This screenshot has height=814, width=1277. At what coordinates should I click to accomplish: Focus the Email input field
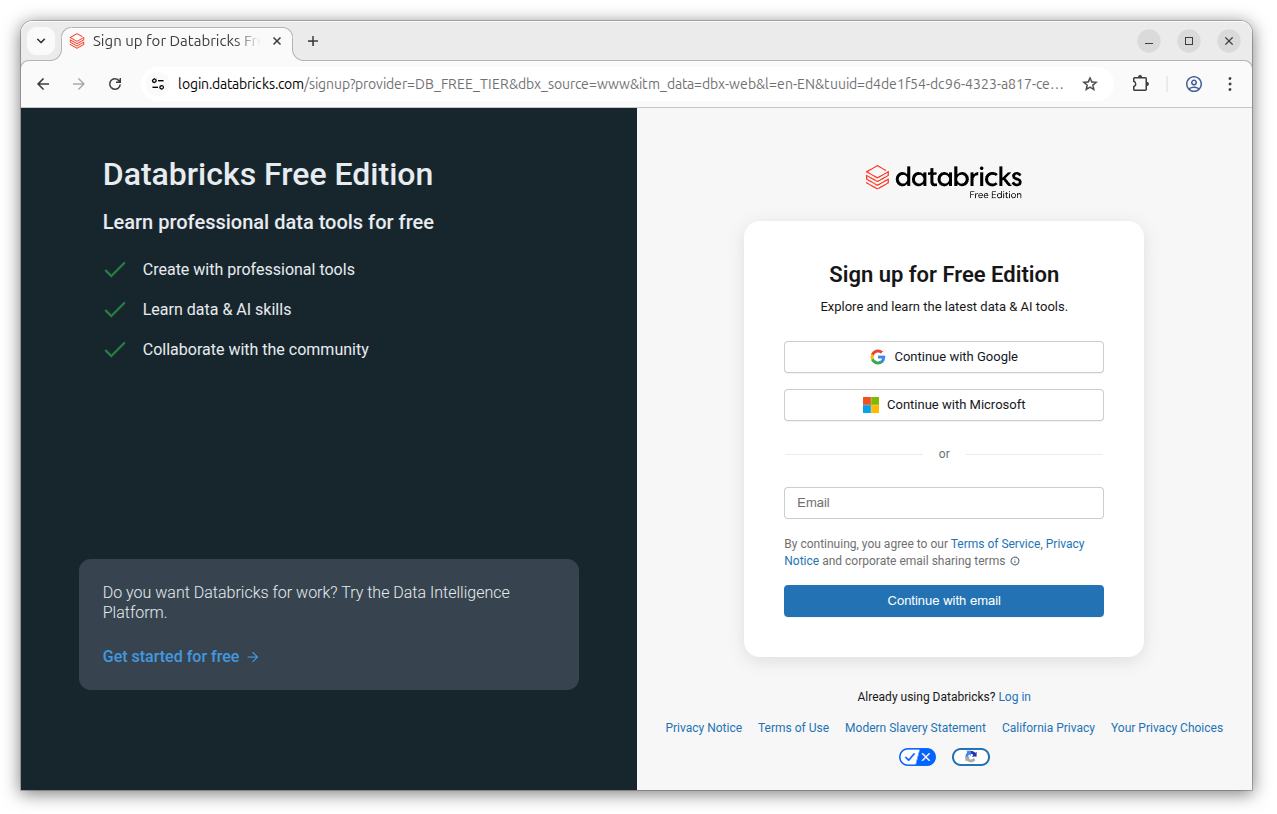943,503
